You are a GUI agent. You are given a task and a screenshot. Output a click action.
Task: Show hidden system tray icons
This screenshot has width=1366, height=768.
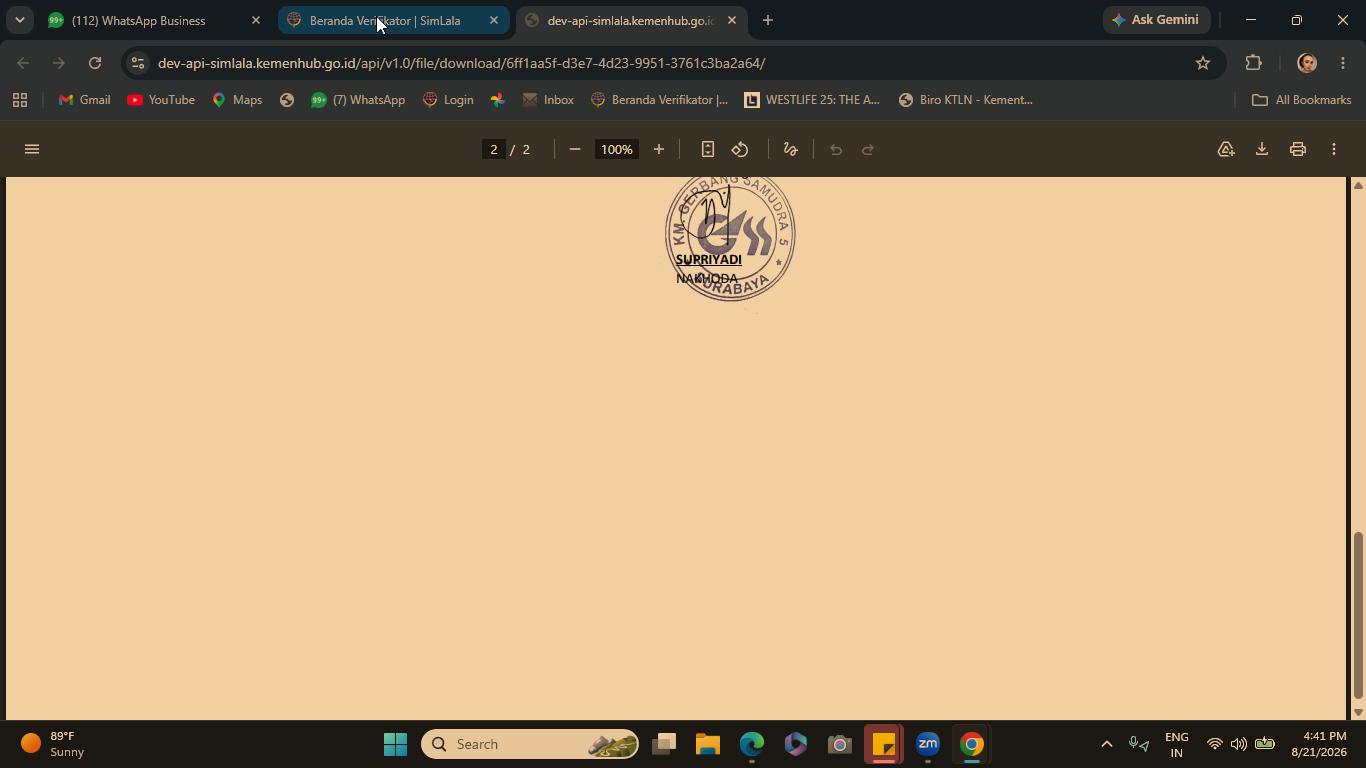click(x=1106, y=744)
